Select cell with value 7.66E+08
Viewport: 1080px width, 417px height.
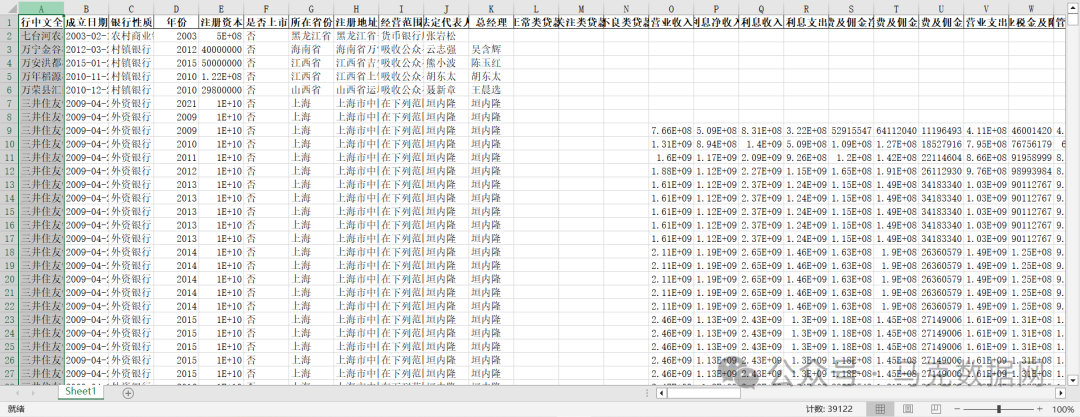pyautogui.click(x=671, y=130)
